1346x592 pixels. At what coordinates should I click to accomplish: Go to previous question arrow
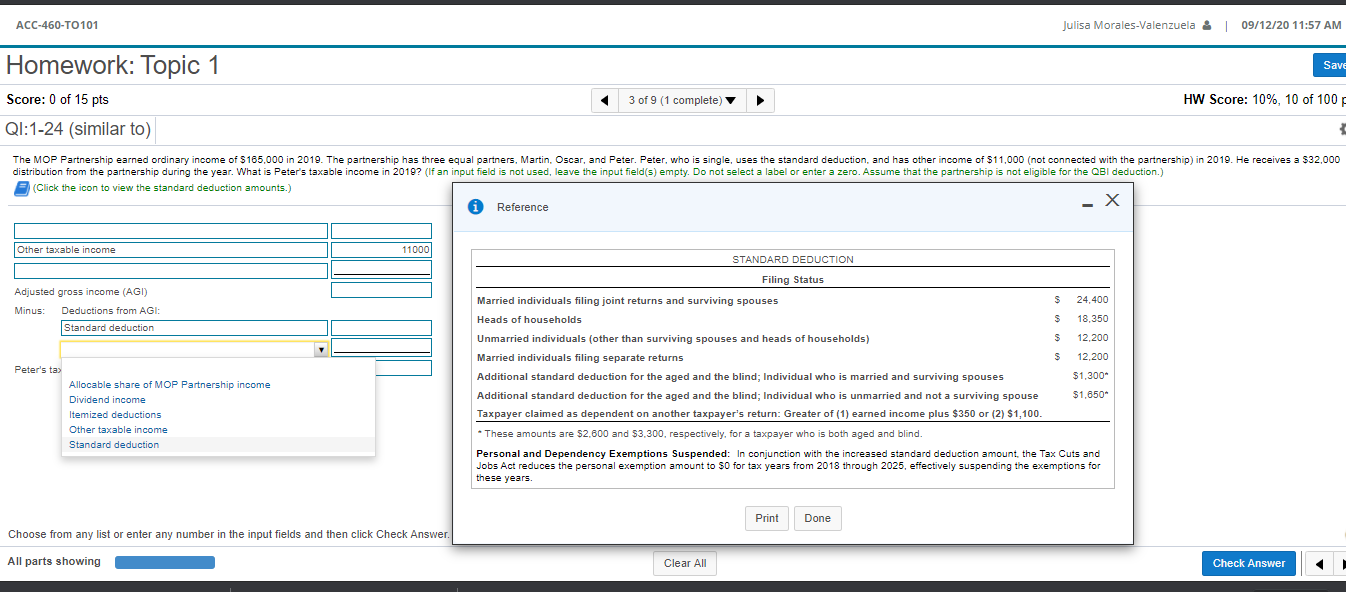pos(604,100)
